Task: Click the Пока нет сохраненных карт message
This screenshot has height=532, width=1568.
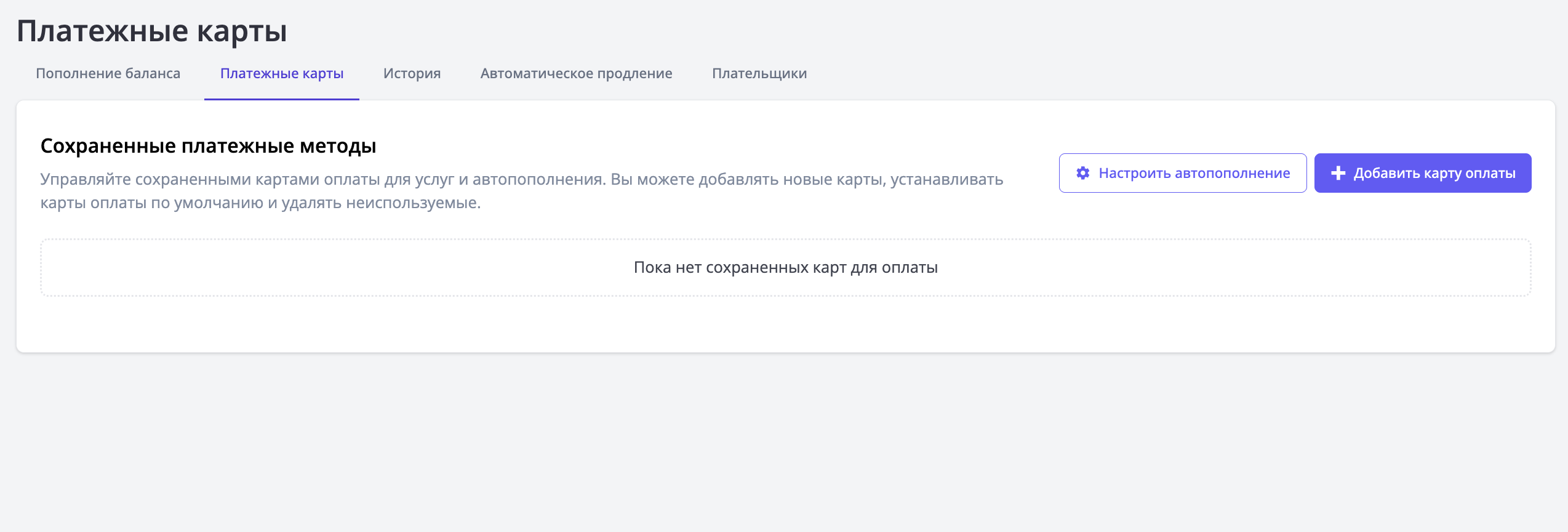Action: point(785,267)
